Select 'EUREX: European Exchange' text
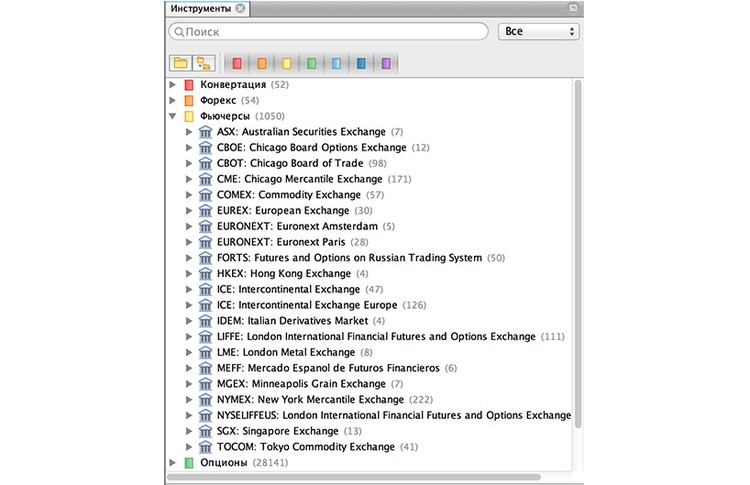The height and width of the screenshot is (485, 750). (283, 210)
